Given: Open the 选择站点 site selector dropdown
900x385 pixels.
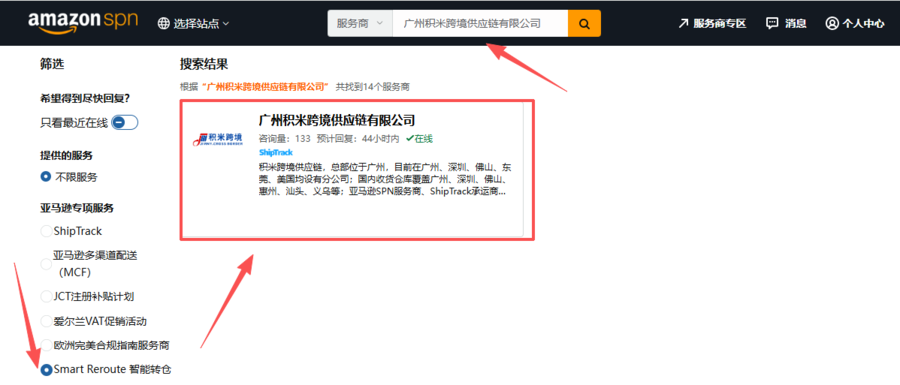Looking at the screenshot, I should point(194,24).
